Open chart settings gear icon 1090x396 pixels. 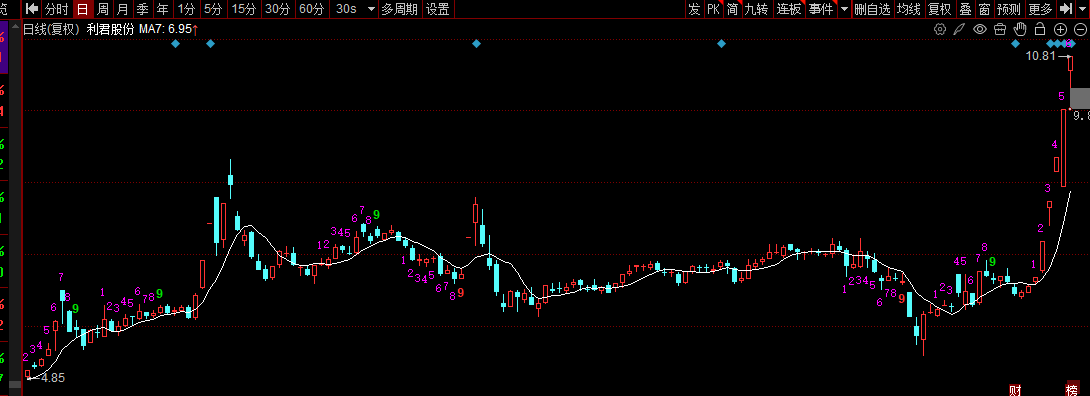(x=940, y=29)
